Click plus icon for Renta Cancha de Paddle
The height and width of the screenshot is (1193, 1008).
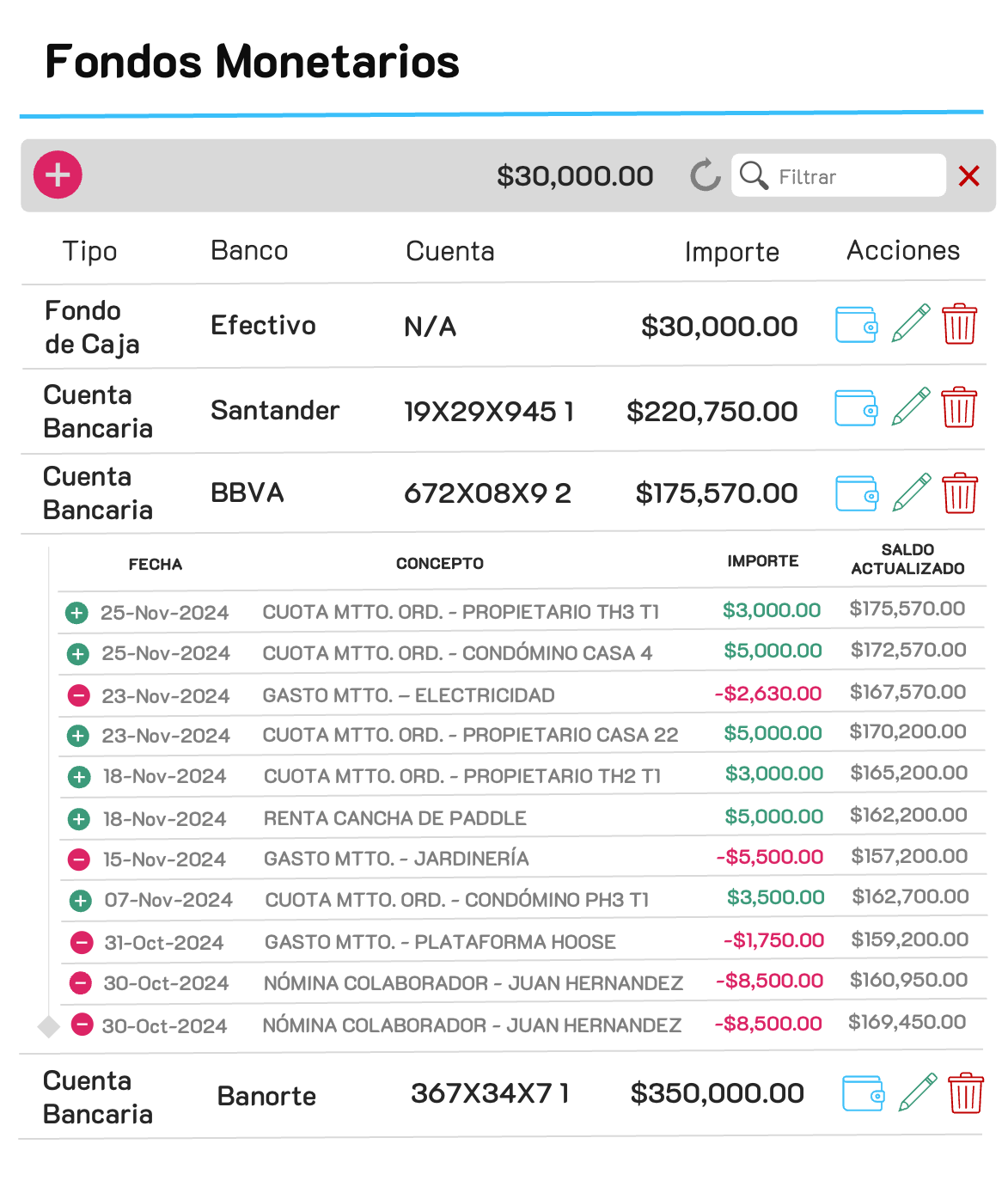(x=79, y=818)
